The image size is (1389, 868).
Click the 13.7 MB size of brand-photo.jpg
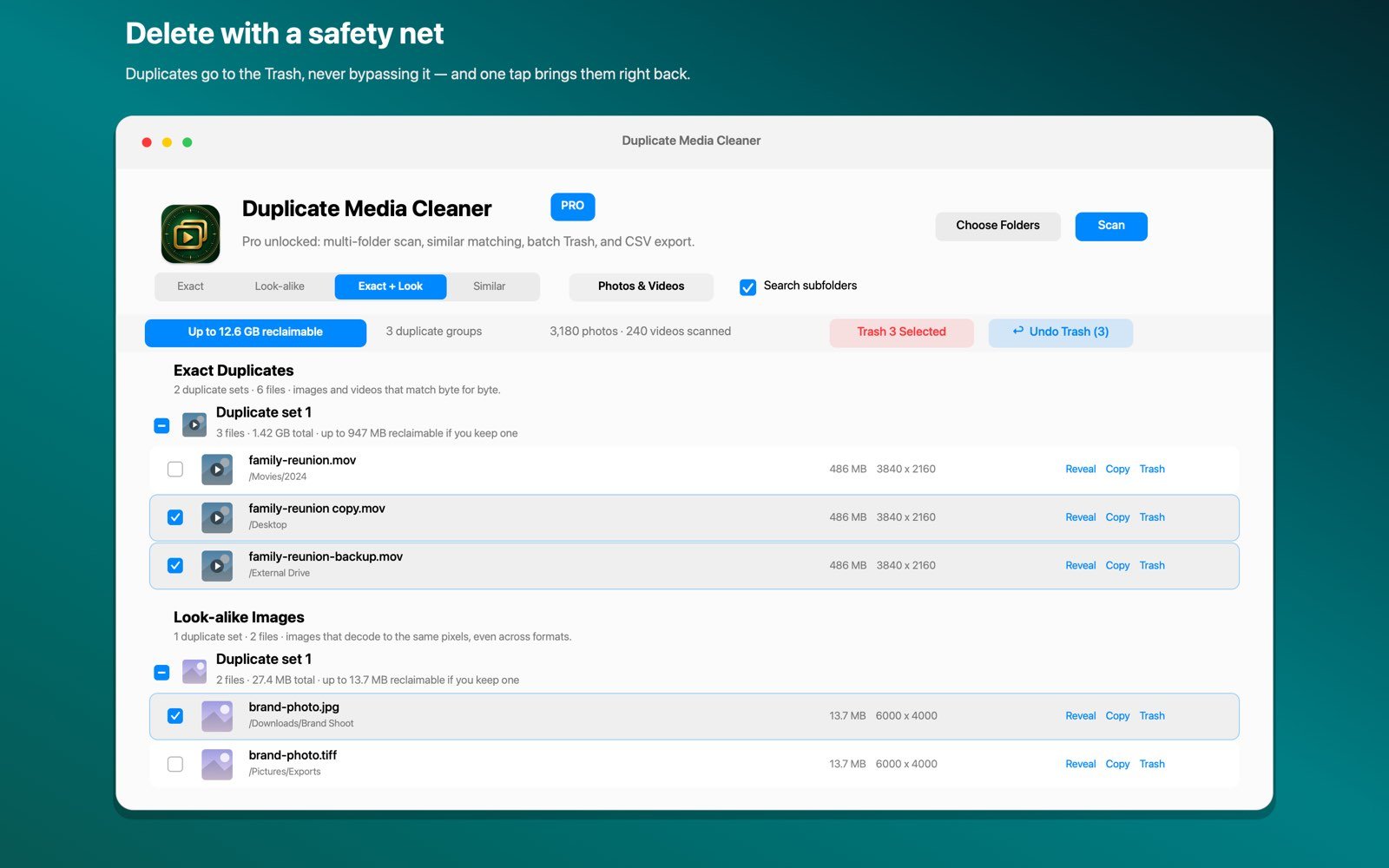(x=847, y=716)
